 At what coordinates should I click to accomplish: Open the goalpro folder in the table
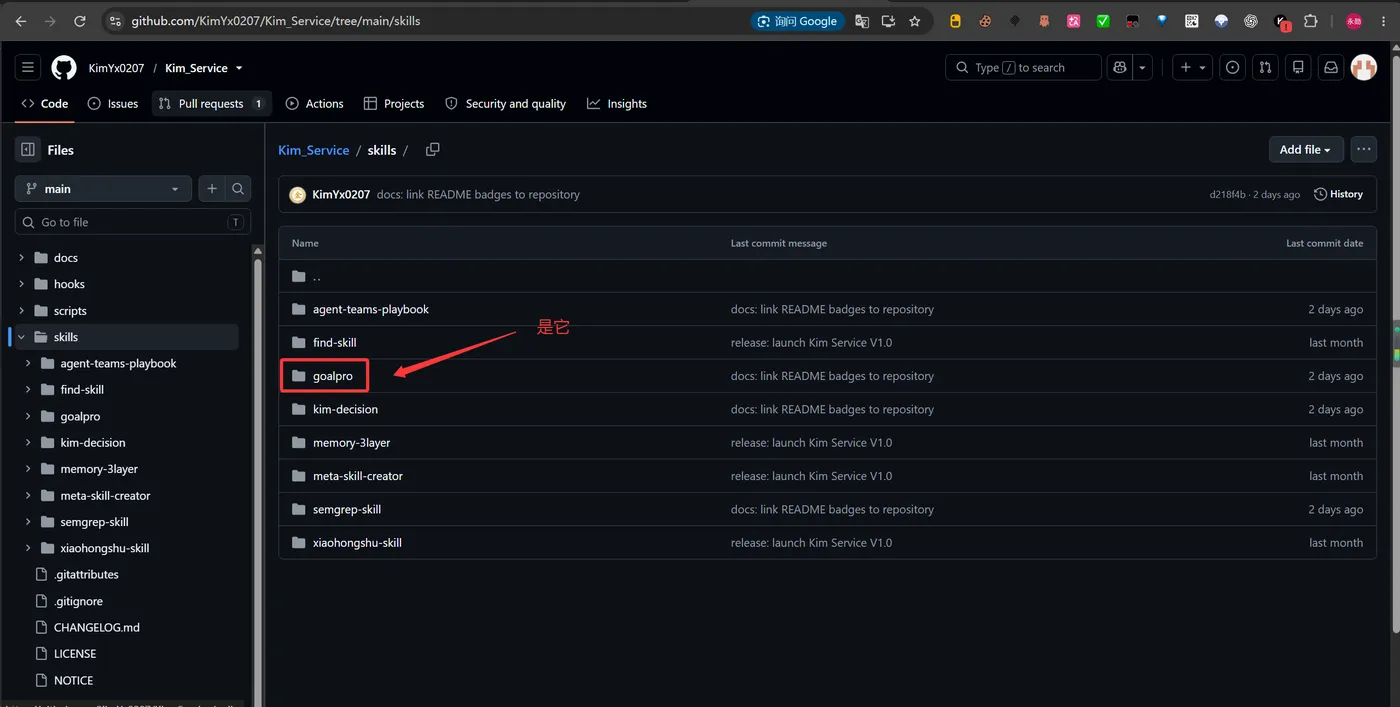point(333,376)
